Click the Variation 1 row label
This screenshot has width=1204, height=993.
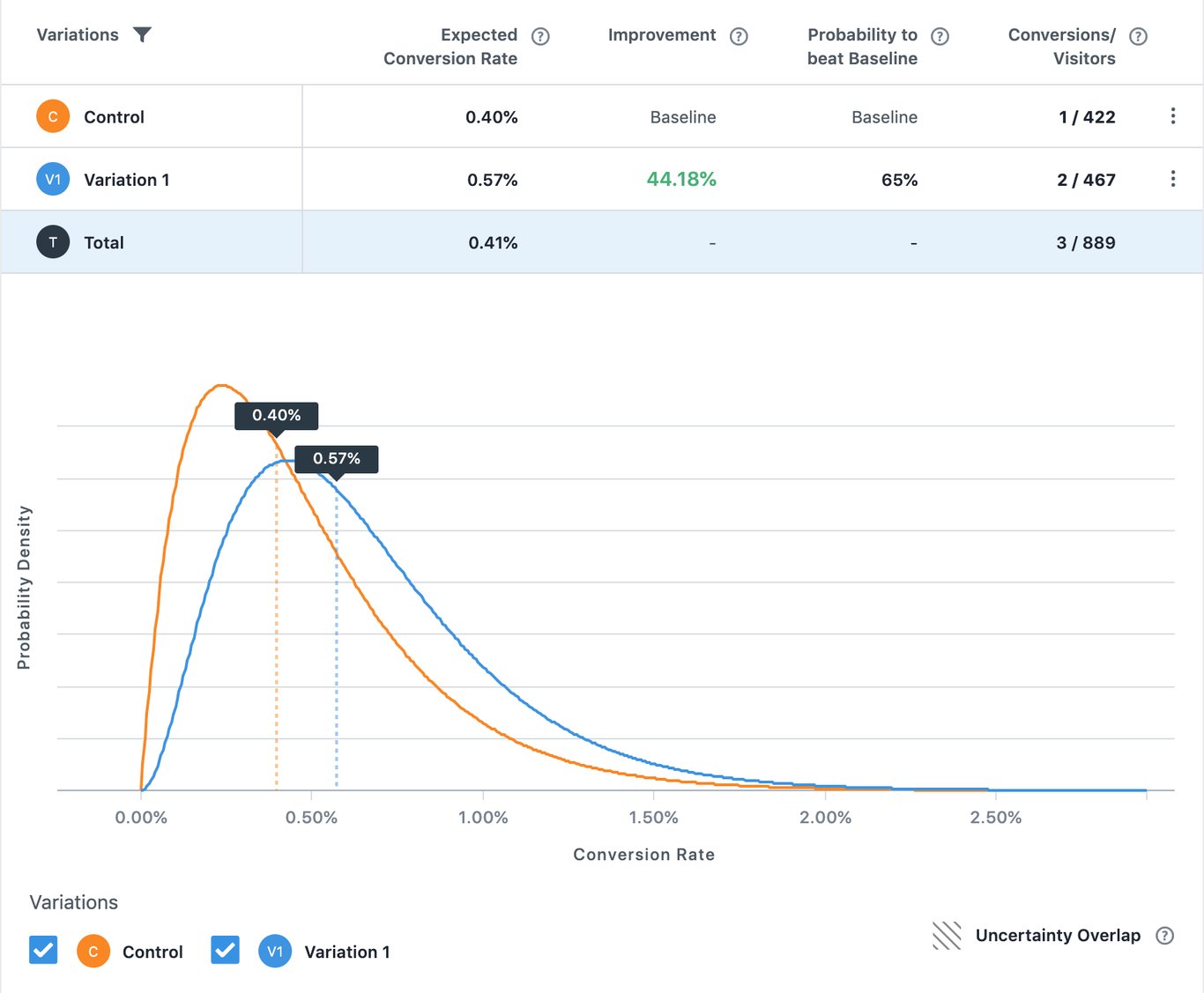pos(127,179)
